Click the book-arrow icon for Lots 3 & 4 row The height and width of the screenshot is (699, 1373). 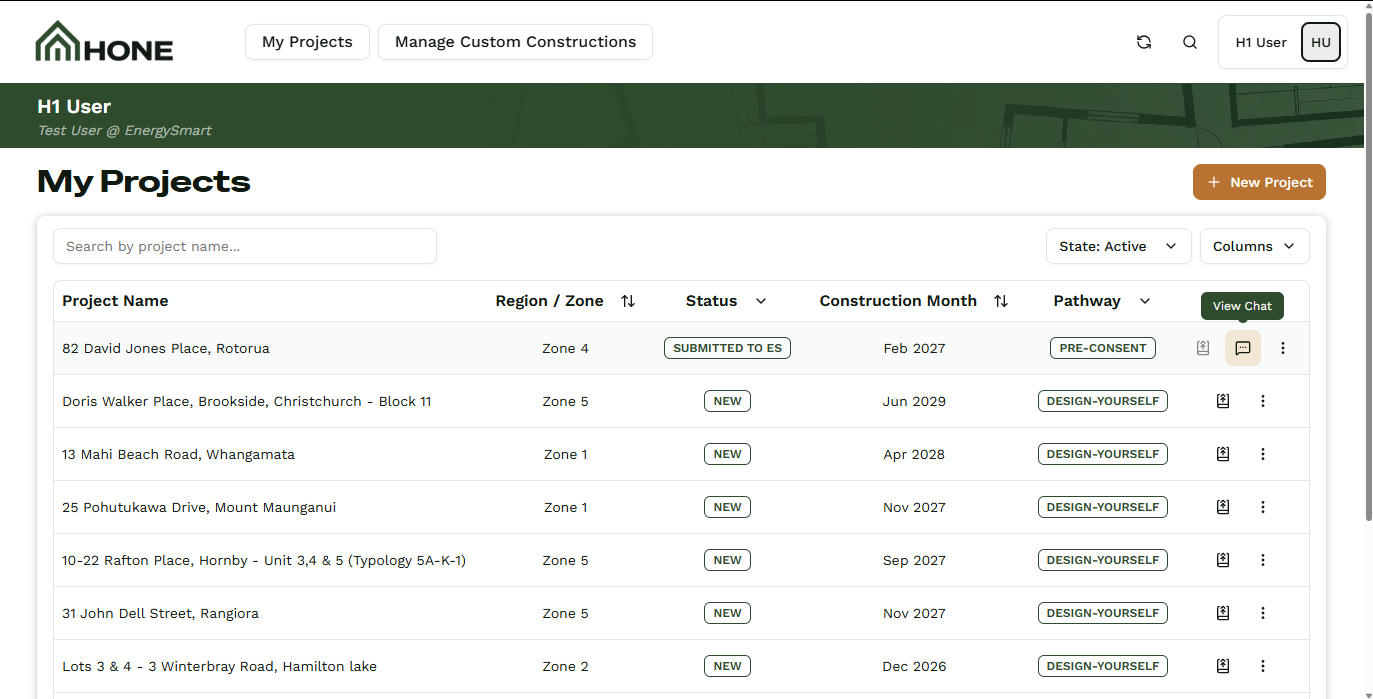pos(1222,666)
